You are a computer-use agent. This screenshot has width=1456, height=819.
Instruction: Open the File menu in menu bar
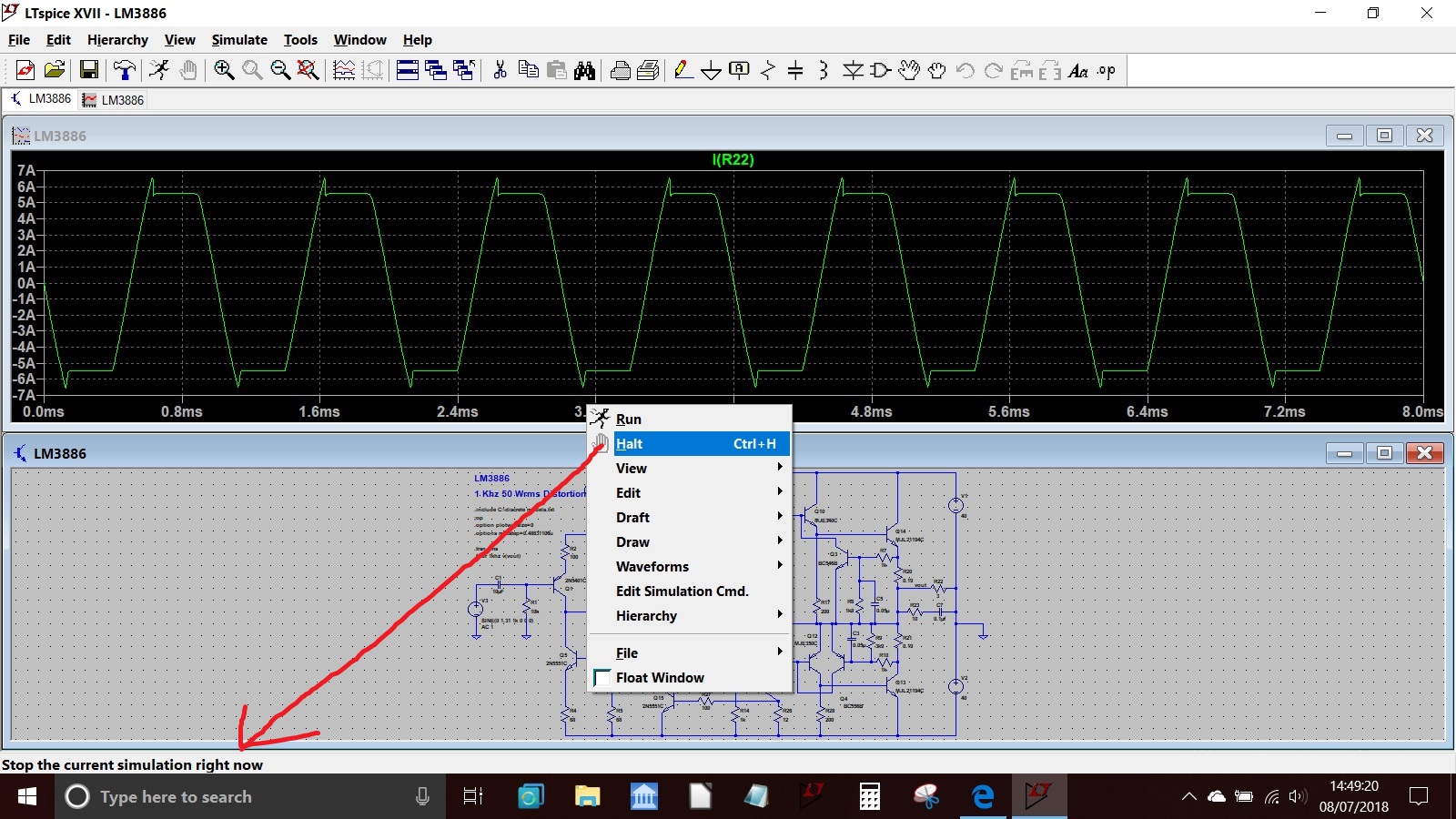coord(19,40)
